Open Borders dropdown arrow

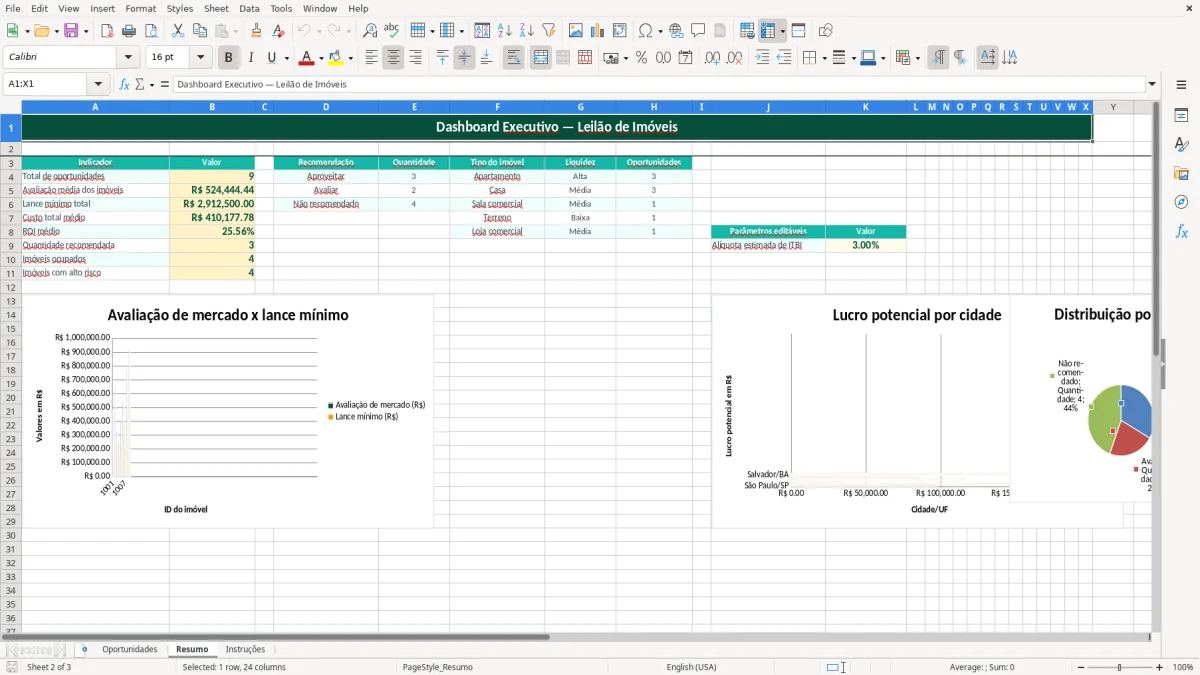[x=823, y=58]
